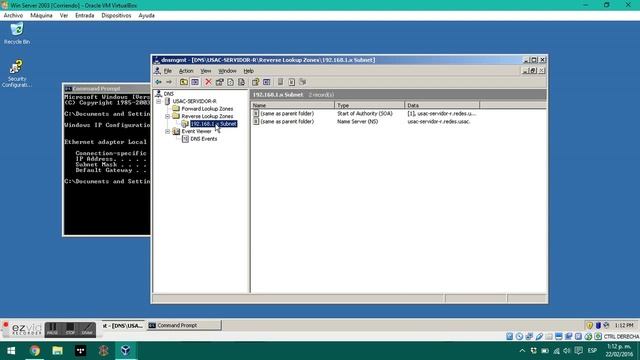Sort records by the Data column header

(442, 105)
